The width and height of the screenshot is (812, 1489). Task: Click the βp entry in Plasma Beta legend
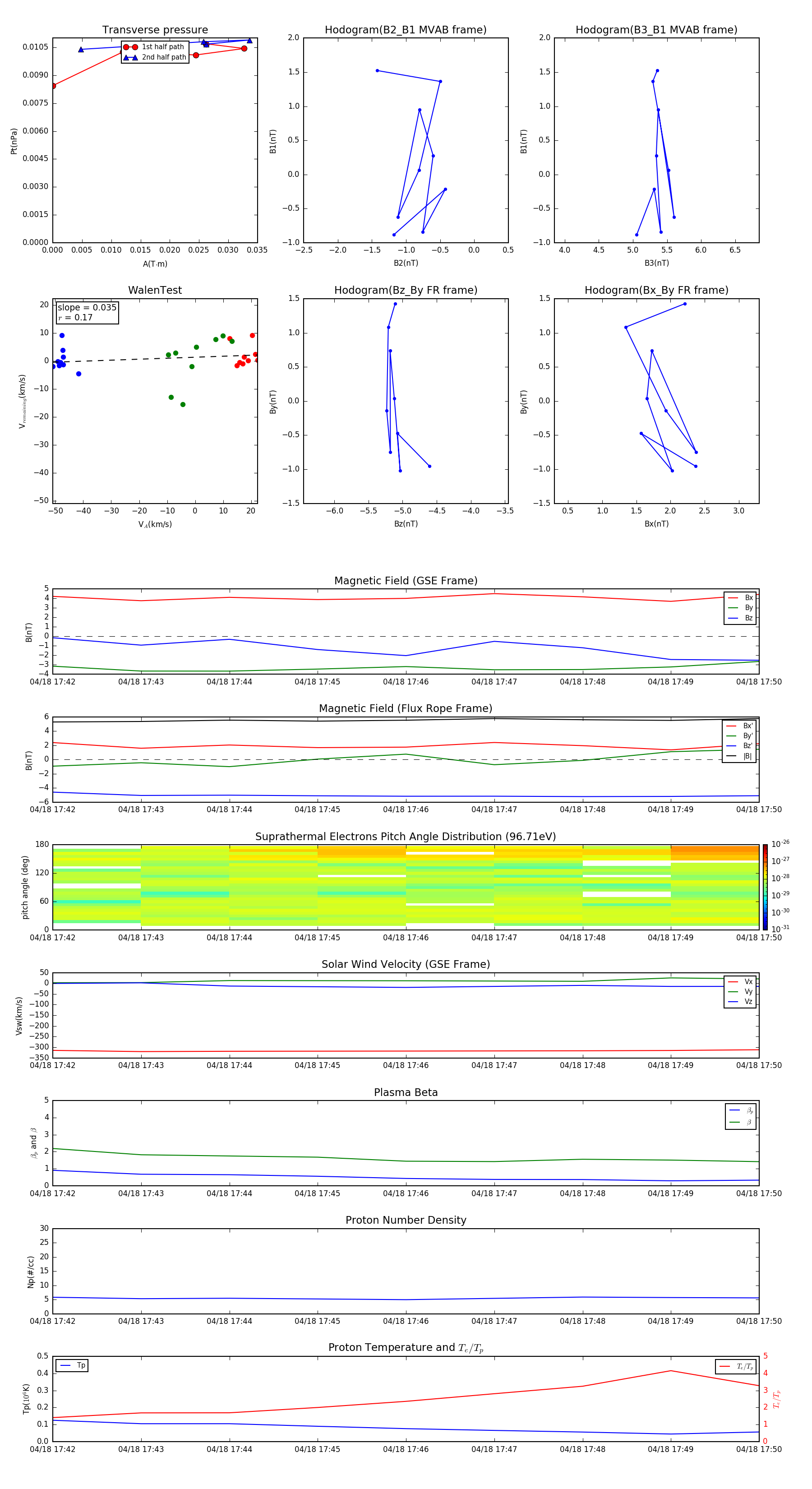coord(741,1110)
